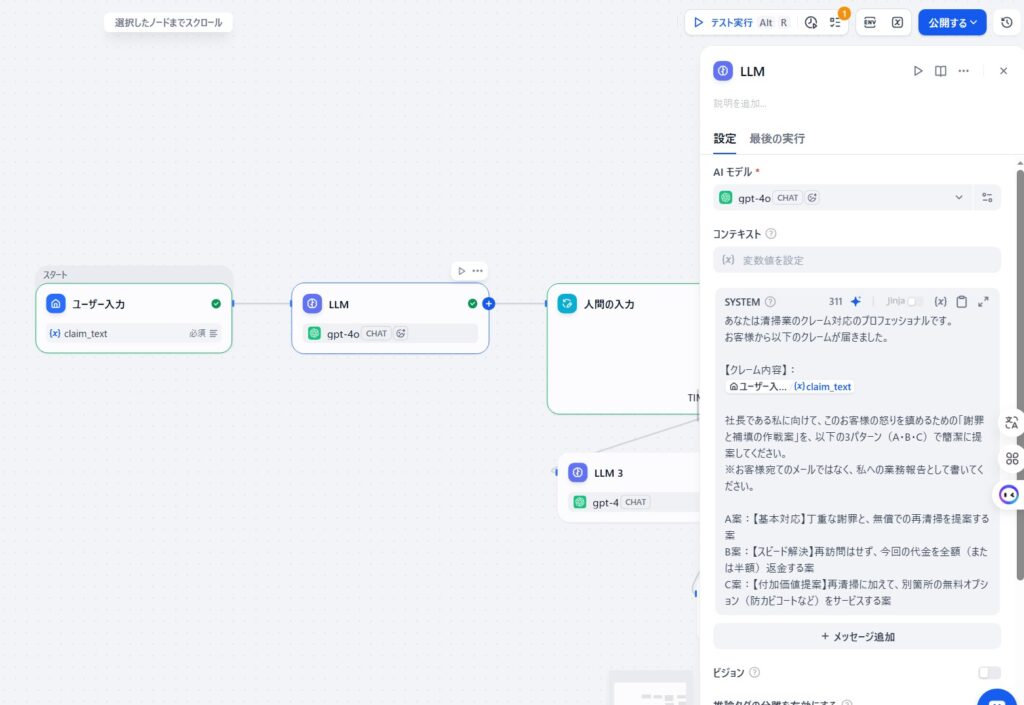The width and height of the screenshot is (1024, 705).
Task: Click メッセージ追加 to add a message
Action: click(856, 636)
